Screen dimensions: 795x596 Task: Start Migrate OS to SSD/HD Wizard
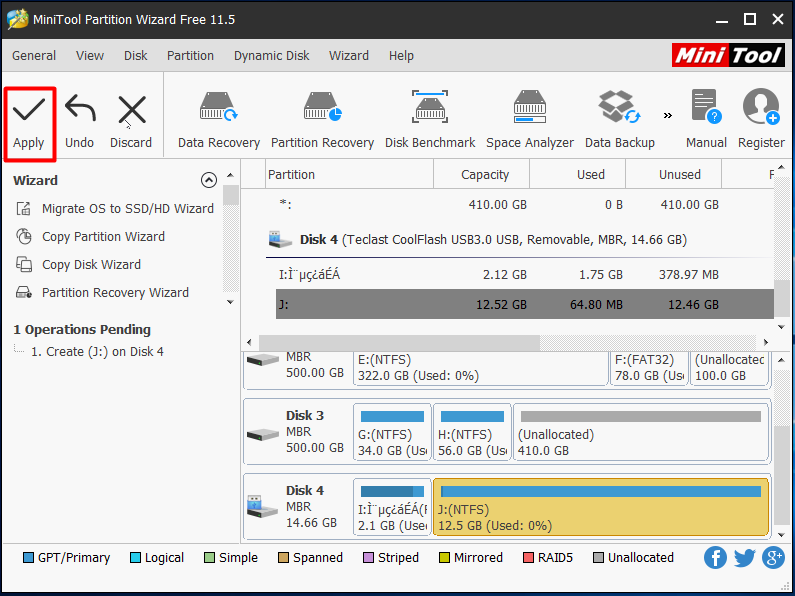click(128, 208)
